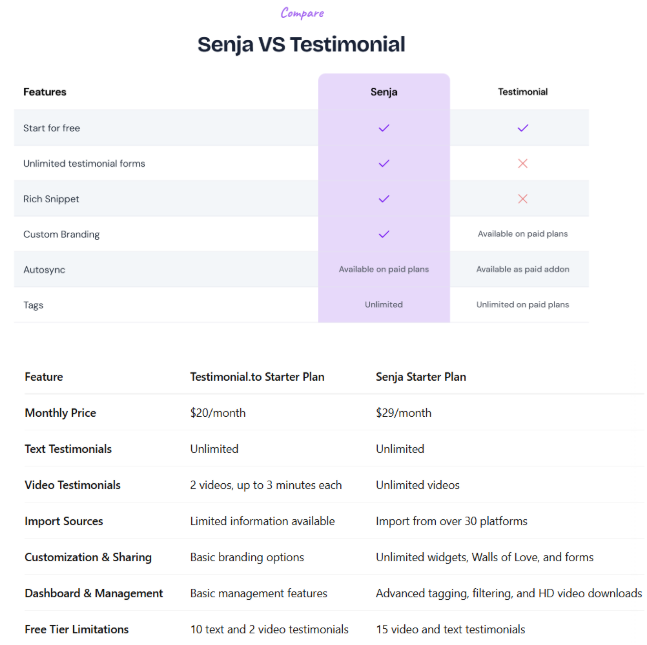Click the Import from over 30 platforms text
Image resolution: width=647 pixels, height=645 pixels.
[x=451, y=521]
